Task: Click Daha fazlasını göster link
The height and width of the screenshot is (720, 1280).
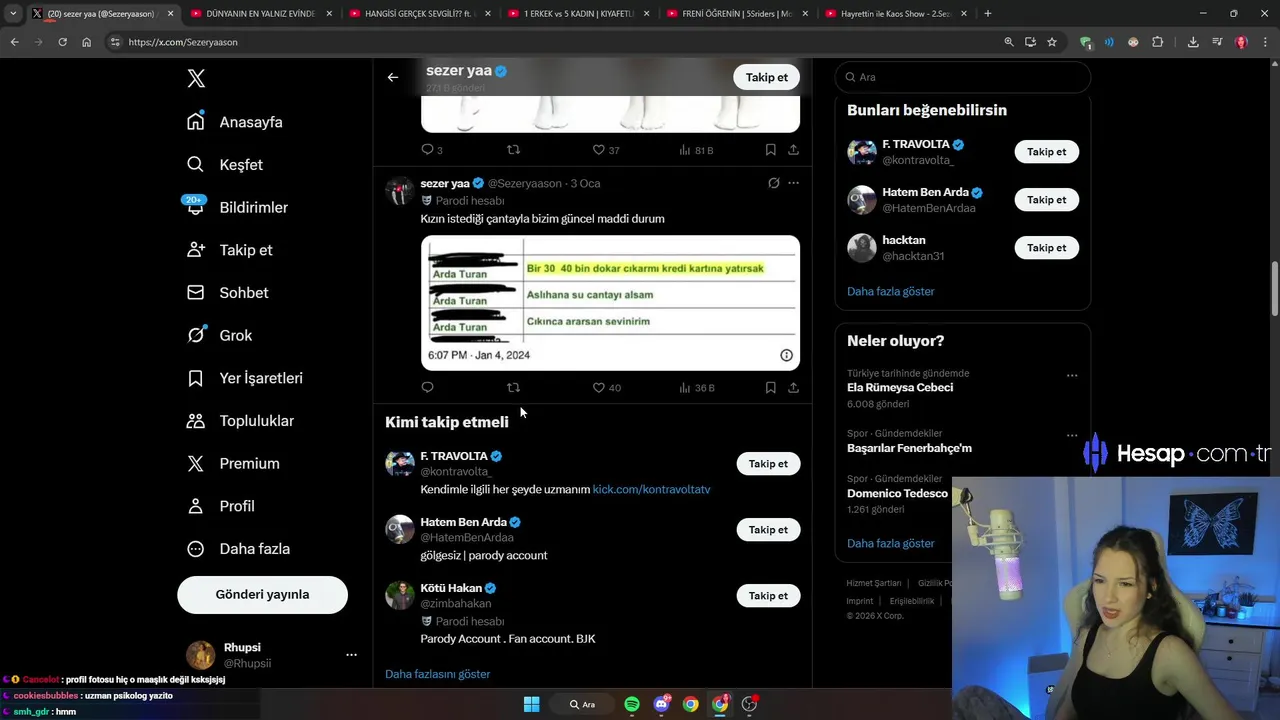Action: 437,674
